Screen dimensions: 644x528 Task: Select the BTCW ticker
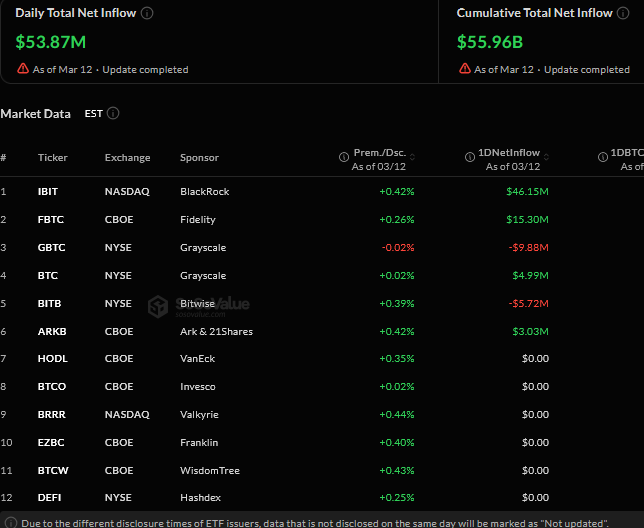tap(53, 471)
